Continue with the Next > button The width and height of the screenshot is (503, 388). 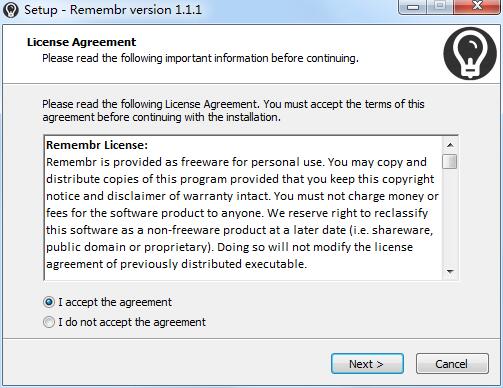tap(367, 364)
